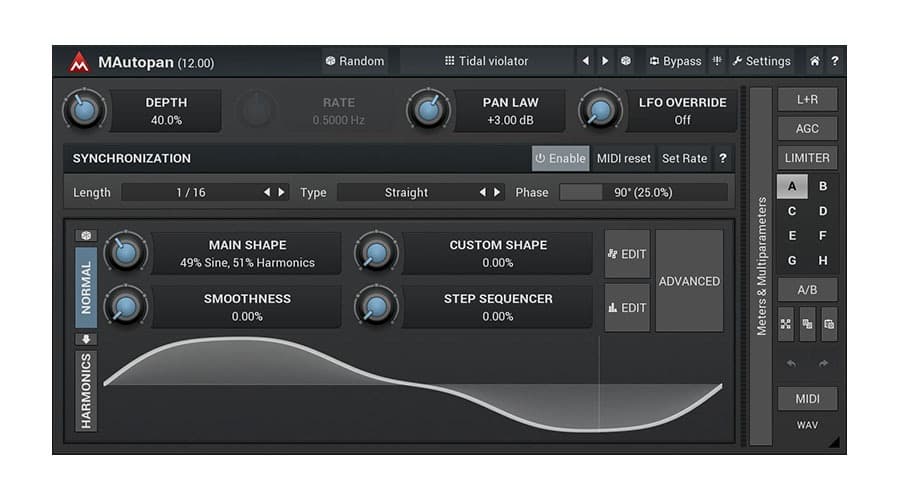Select preset slot B
This screenshot has height=500, width=900.
tap(823, 186)
